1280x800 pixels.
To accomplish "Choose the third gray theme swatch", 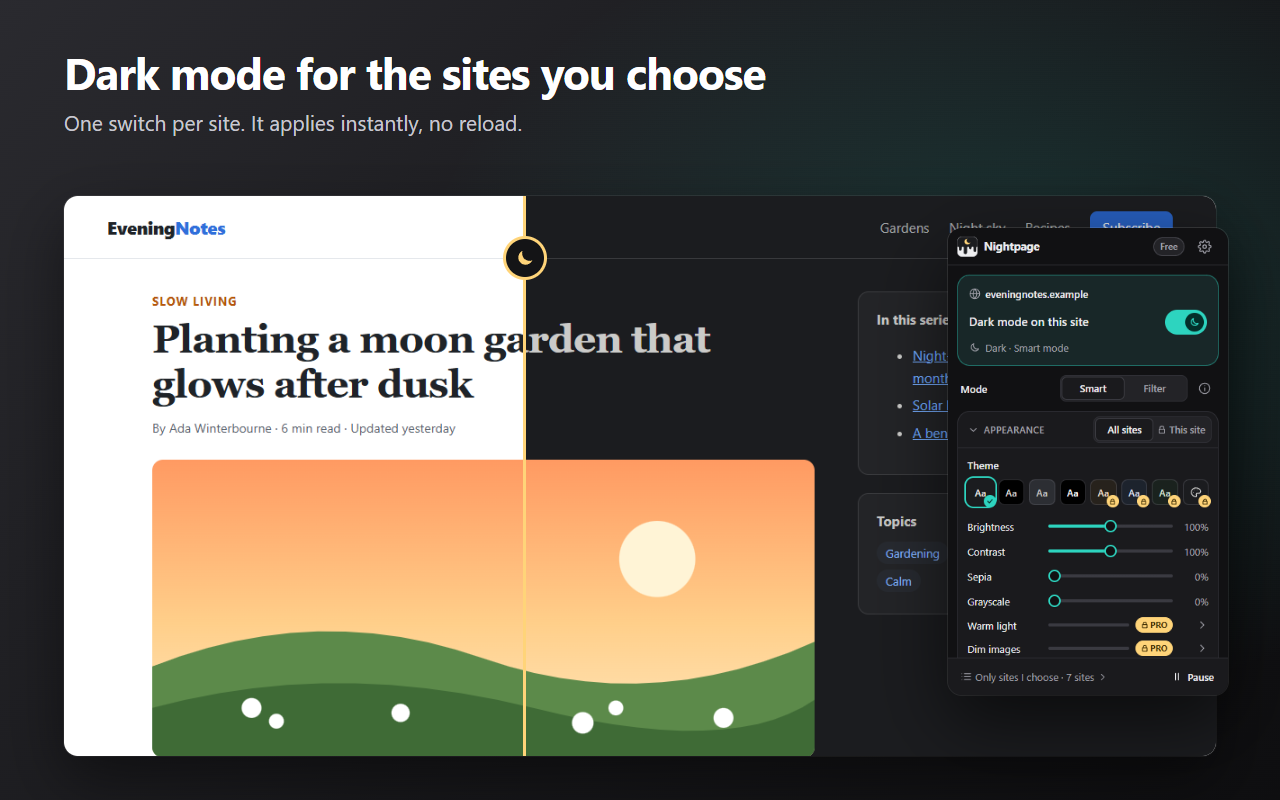I will (1042, 492).
